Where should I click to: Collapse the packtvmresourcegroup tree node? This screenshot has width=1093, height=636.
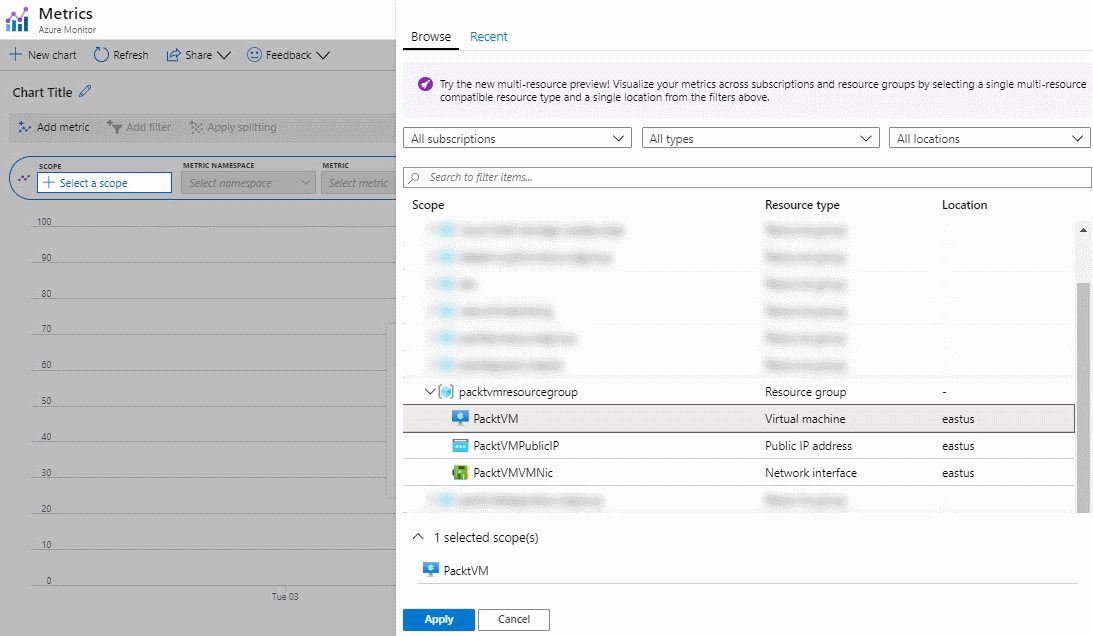pyautogui.click(x=430, y=391)
